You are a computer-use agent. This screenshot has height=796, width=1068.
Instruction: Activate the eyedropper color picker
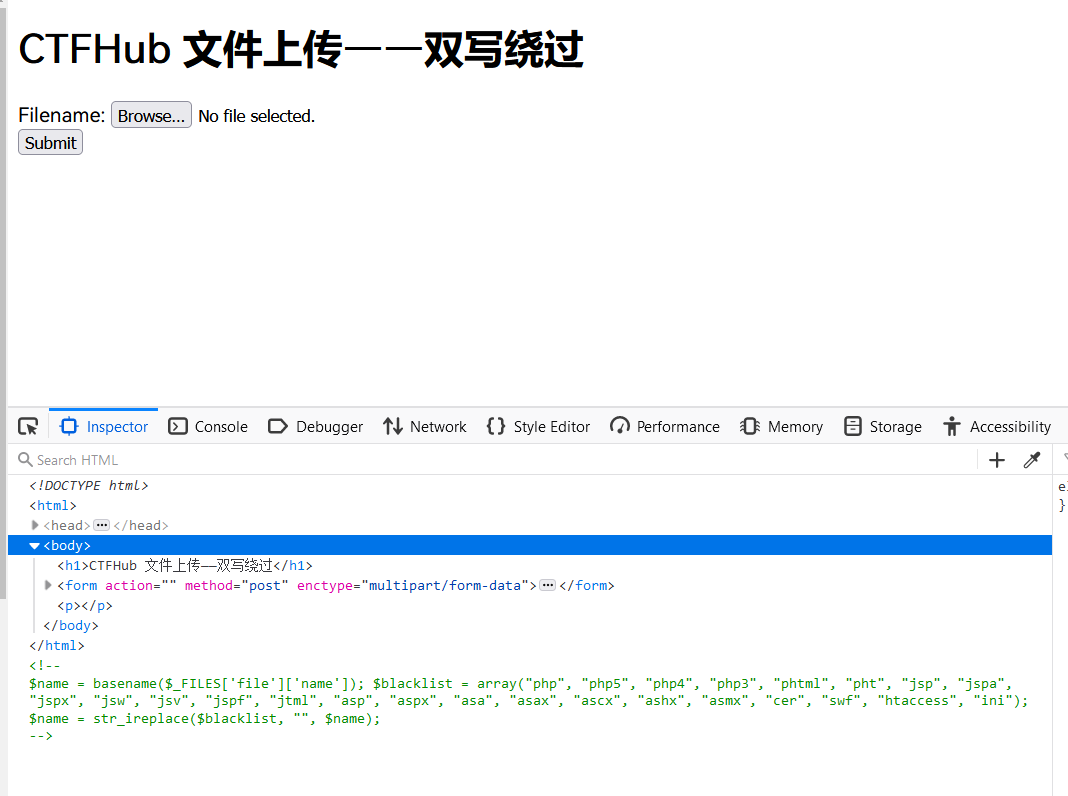pos(1032,460)
